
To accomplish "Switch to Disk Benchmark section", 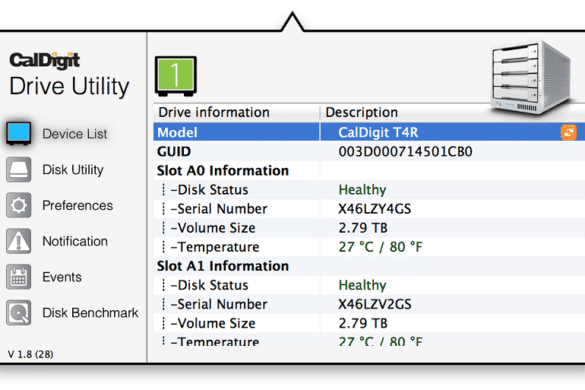I will 90,313.
